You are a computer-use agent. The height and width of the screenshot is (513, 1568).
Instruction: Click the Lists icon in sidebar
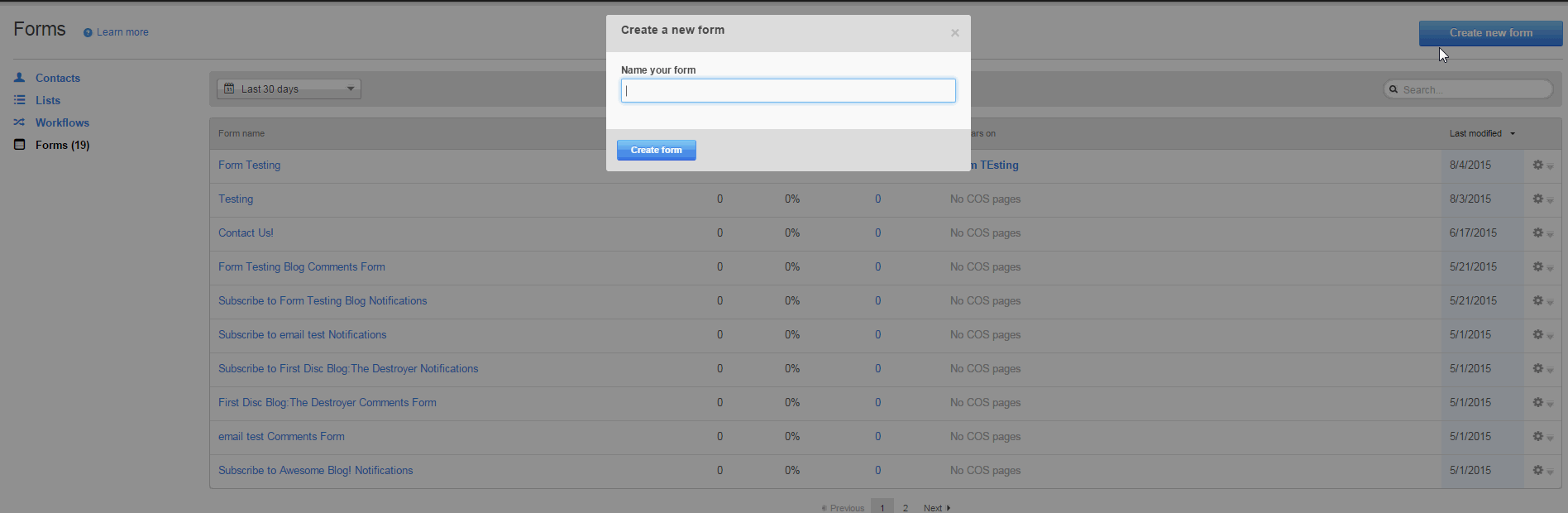pos(19,100)
